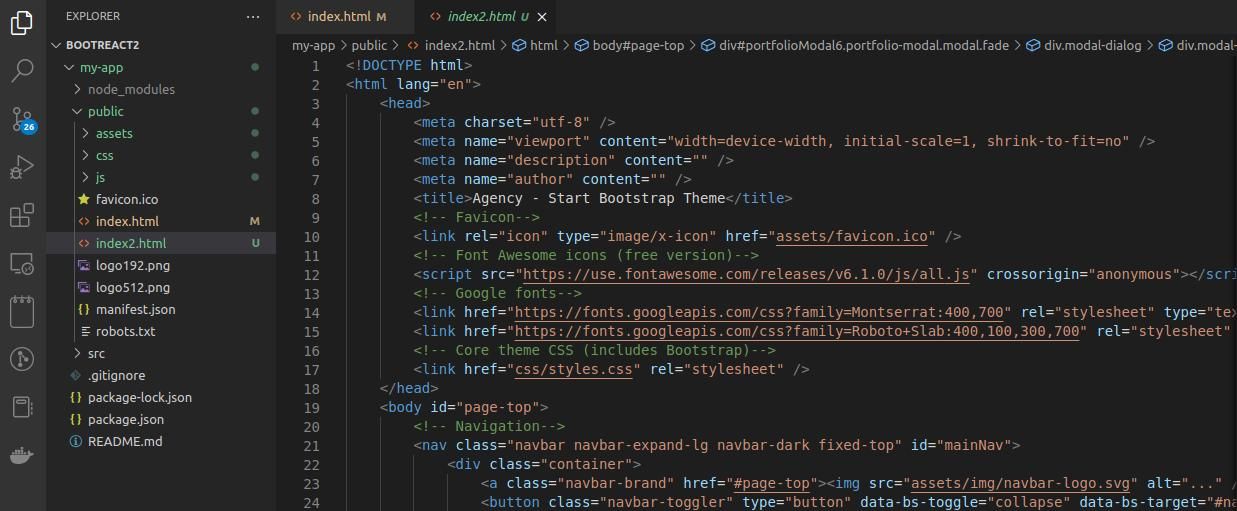Follow the css/styles.css link
The height and width of the screenshot is (511, 1237).
coord(573,369)
